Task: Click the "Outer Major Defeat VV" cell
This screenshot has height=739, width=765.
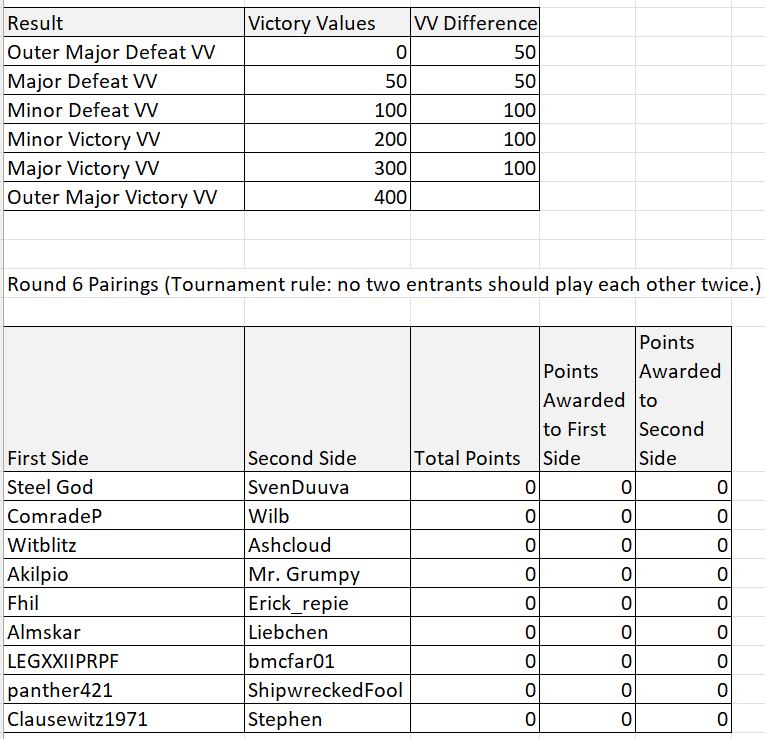Action: coord(124,52)
